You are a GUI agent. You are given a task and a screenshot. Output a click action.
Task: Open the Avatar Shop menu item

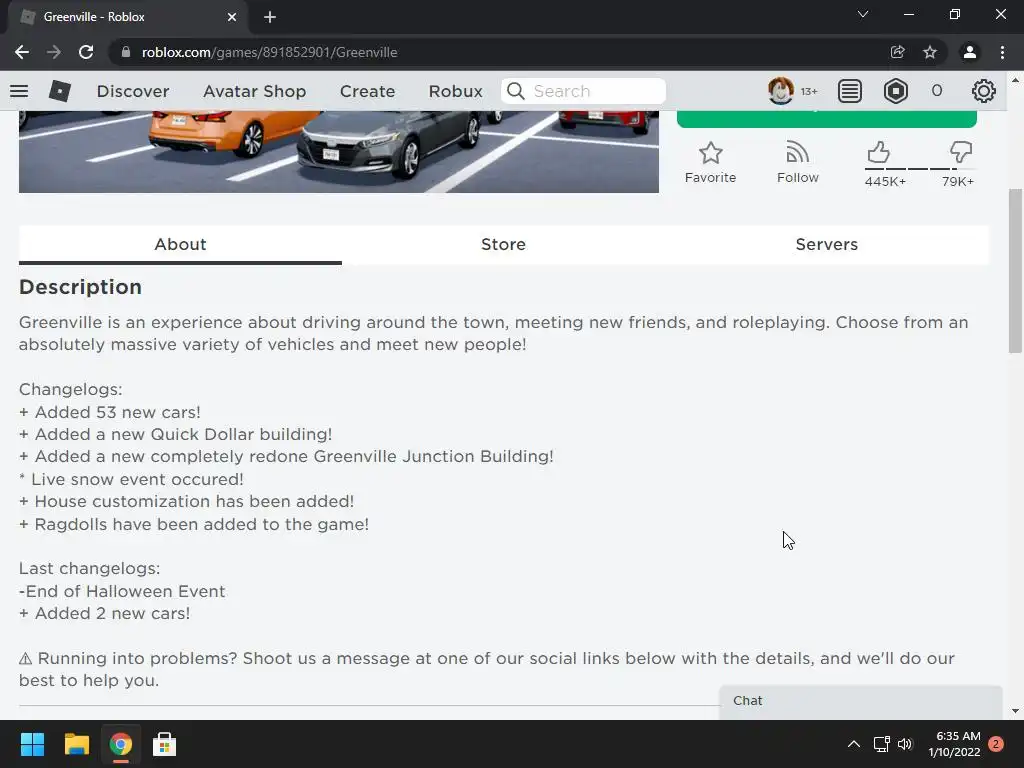point(255,91)
